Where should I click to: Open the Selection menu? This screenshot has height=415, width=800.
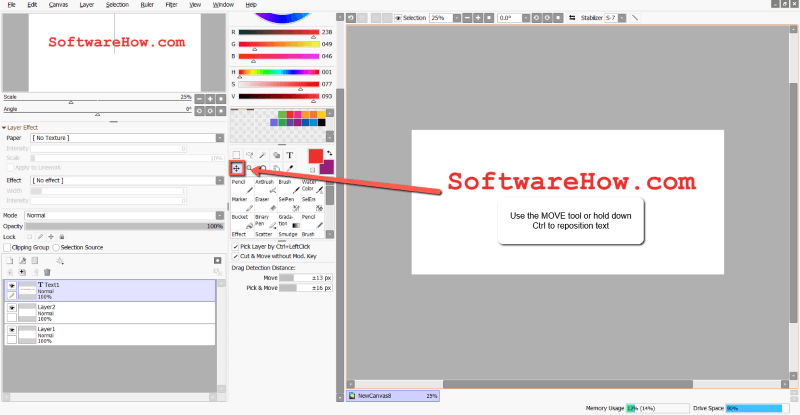(x=117, y=5)
